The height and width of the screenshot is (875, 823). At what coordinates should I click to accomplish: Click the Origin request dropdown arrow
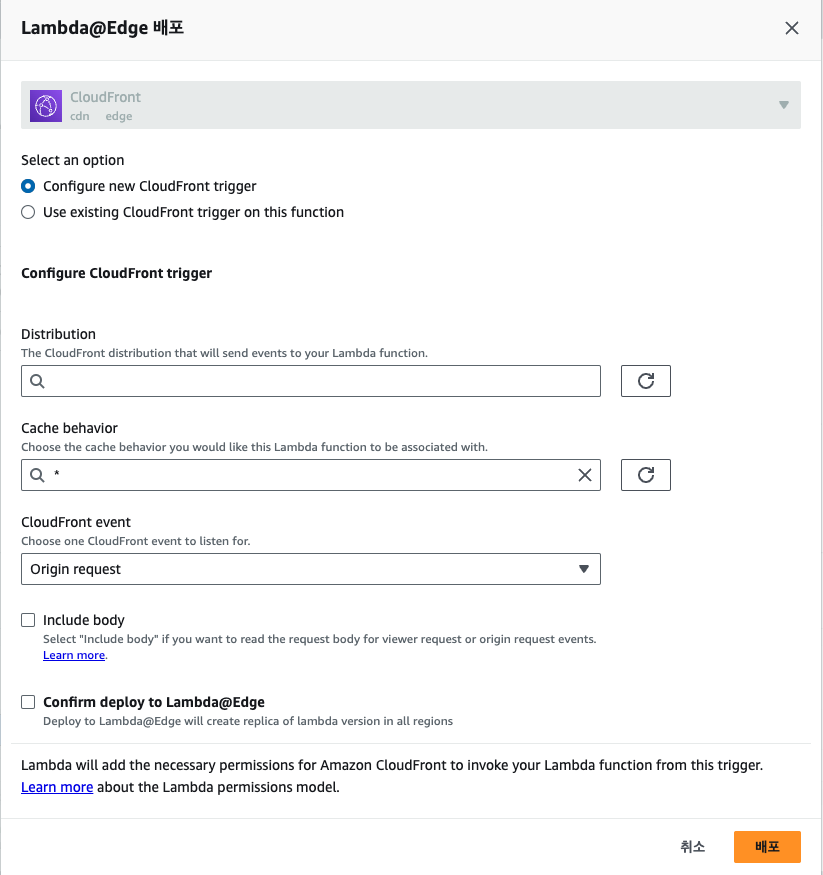584,569
